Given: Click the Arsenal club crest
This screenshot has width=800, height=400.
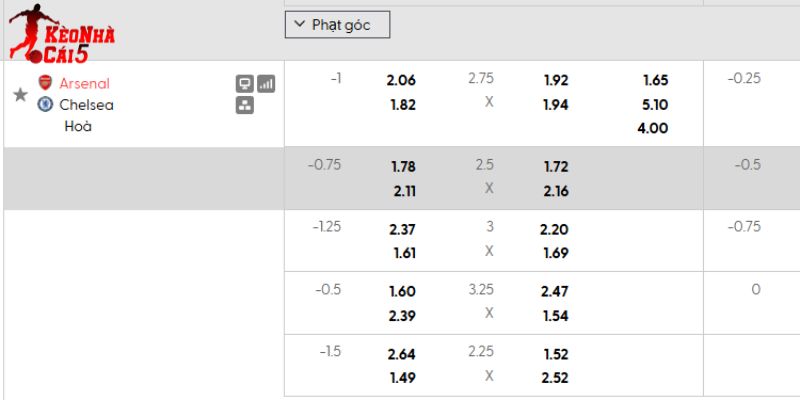Looking at the screenshot, I should pos(44,83).
